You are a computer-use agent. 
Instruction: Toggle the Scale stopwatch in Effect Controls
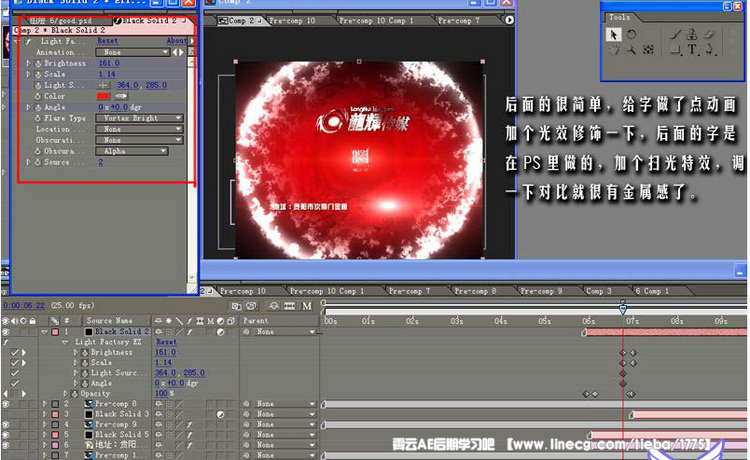tap(38, 74)
